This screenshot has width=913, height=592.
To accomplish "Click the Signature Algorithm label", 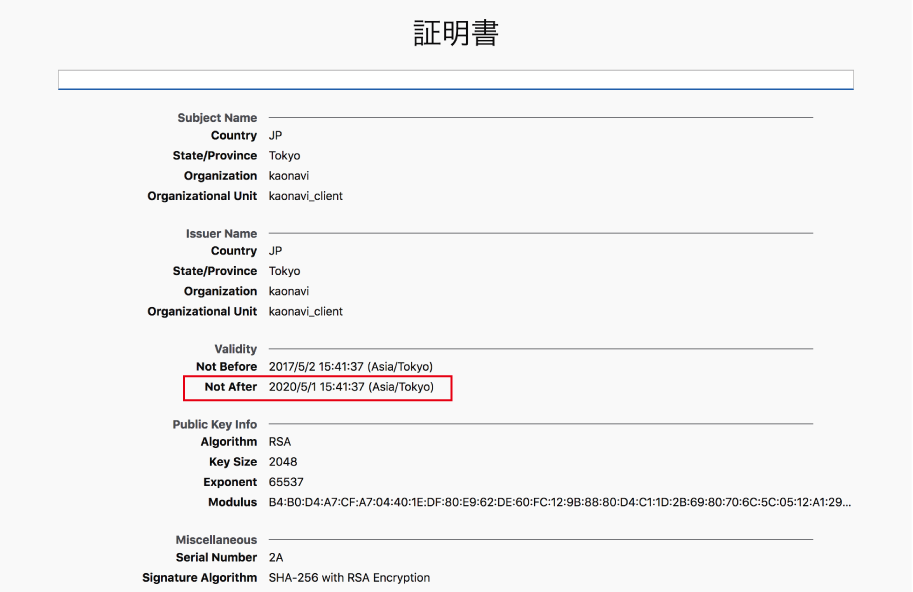I will tap(200, 578).
